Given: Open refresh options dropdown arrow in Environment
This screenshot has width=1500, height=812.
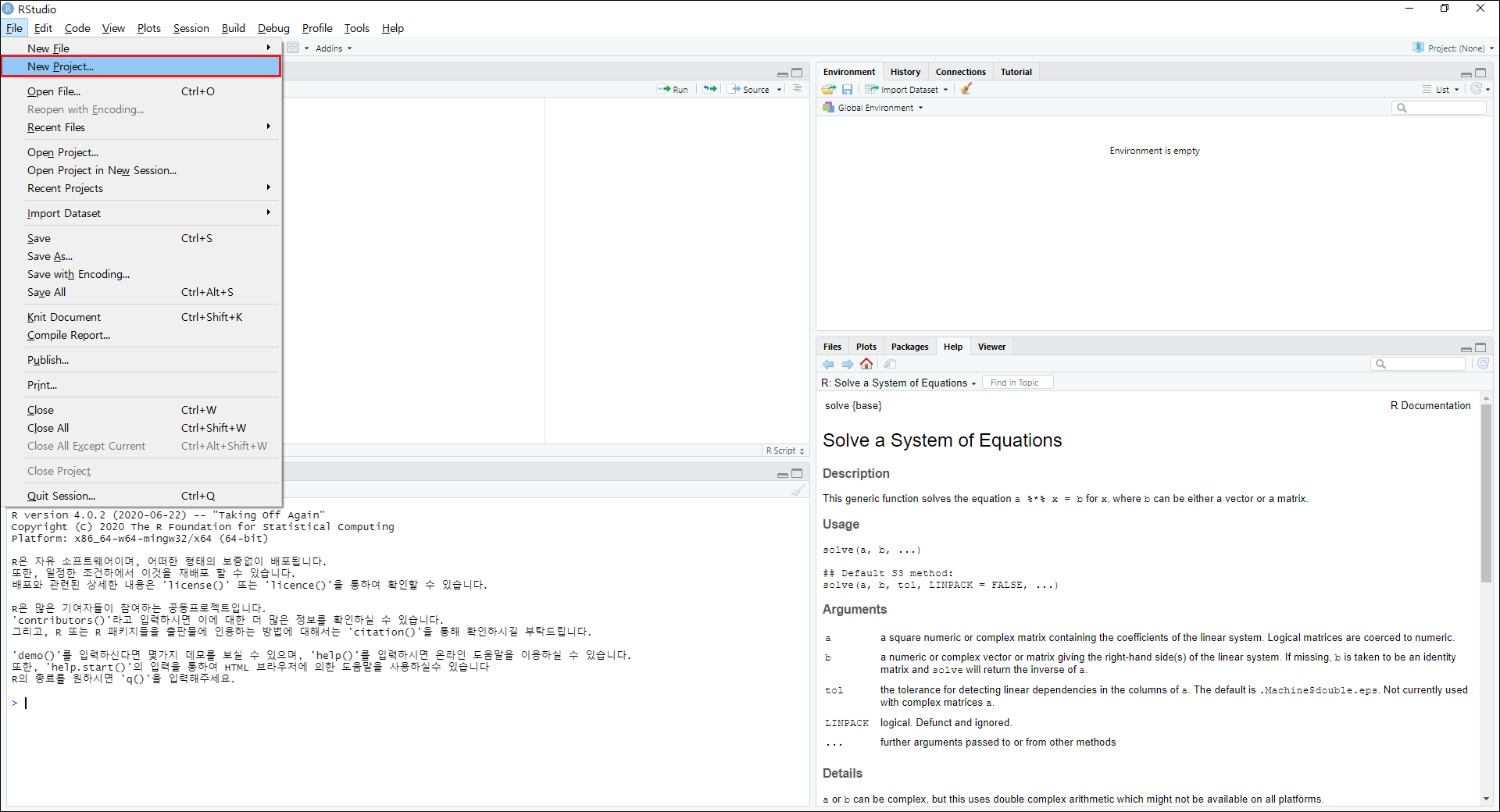Looking at the screenshot, I should click(1487, 90).
